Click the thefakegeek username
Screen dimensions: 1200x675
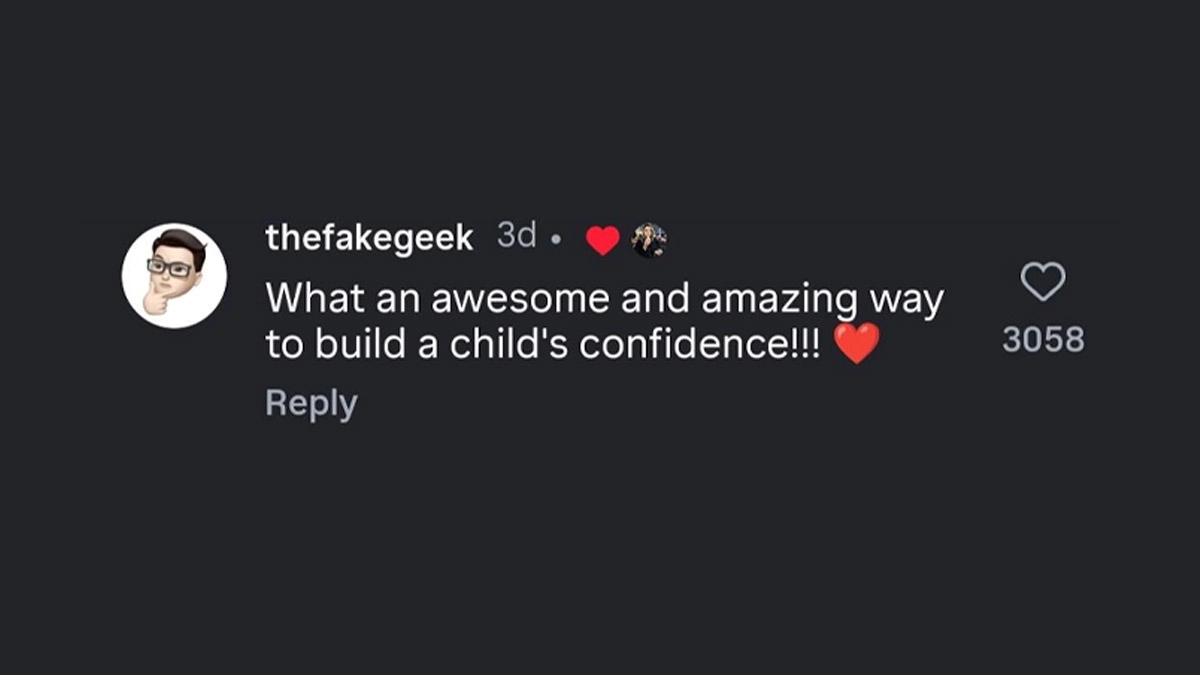pos(369,238)
